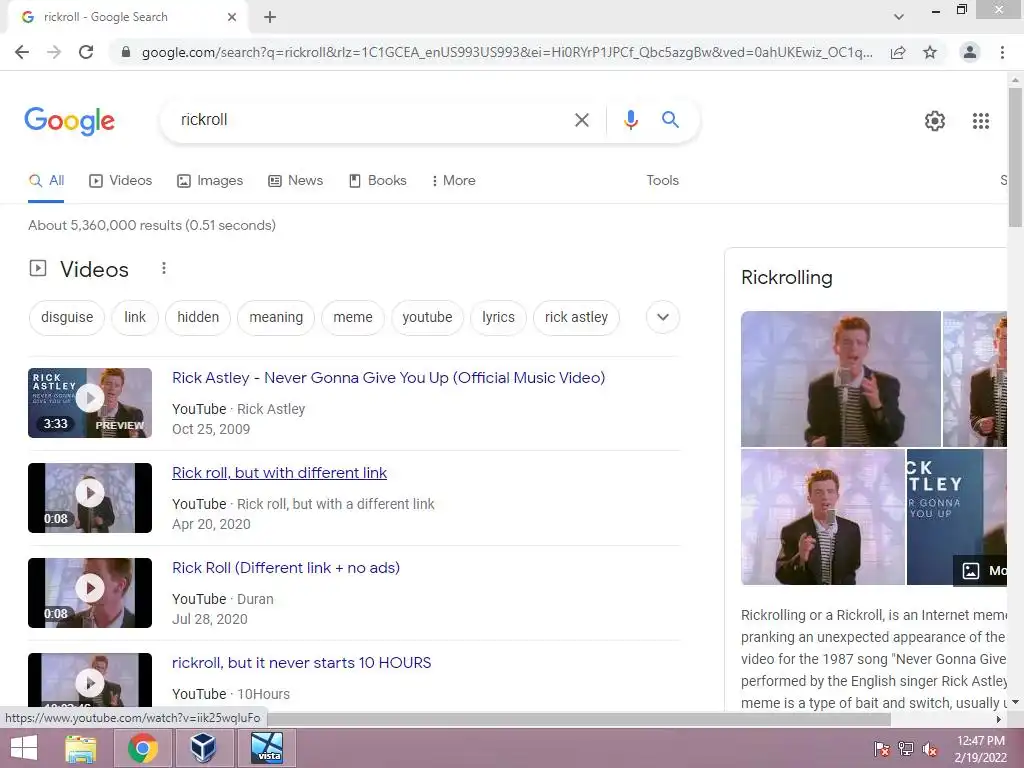Click the padlock site info icon
Screen dimensions: 1024x768
(126, 52)
